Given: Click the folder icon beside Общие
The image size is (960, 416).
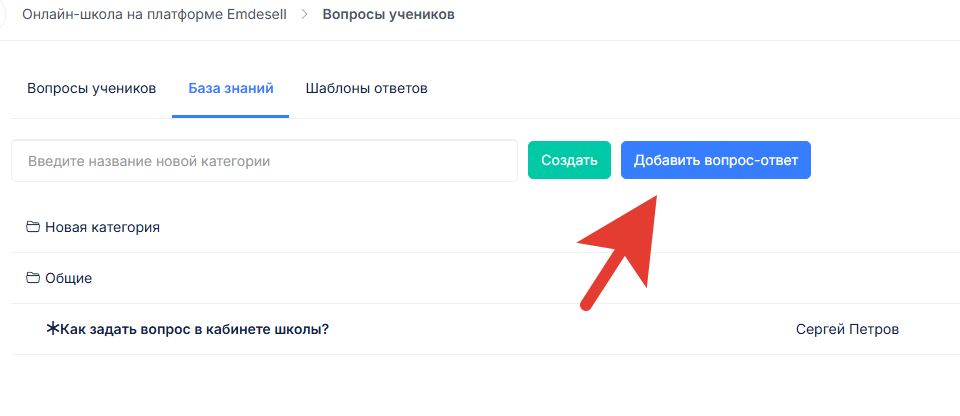Looking at the screenshot, I should [33, 278].
